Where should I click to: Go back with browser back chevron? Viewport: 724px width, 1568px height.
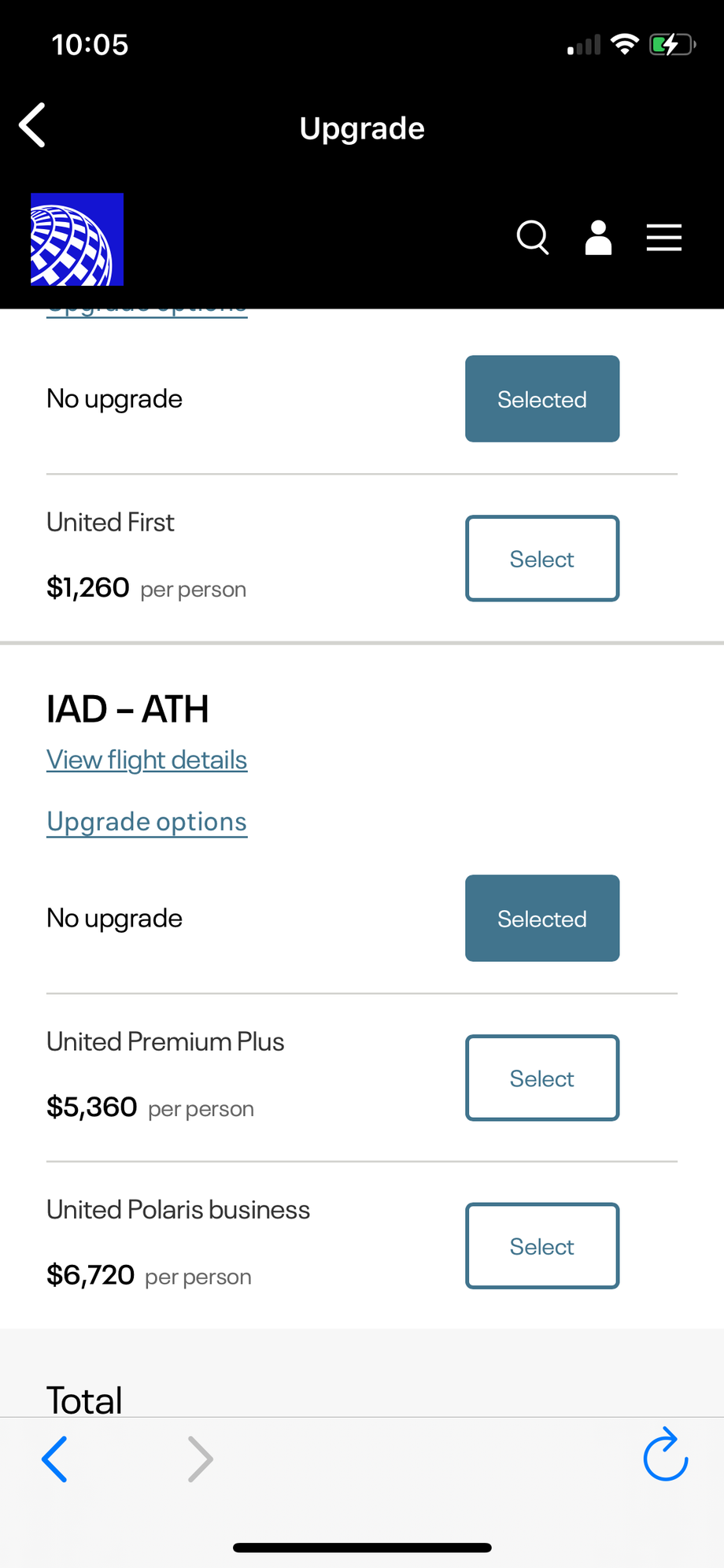coord(54,1459)
